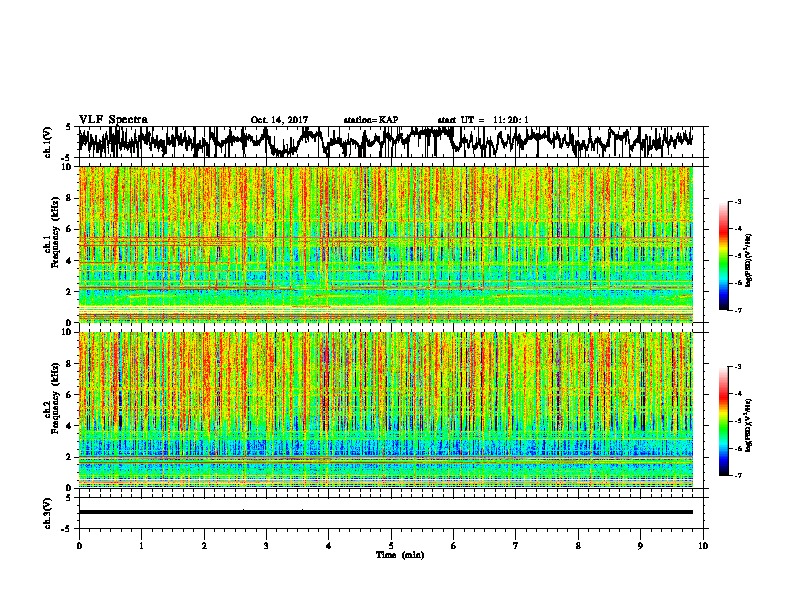Click the log(PSD) label beside ch.1 color bar
This screenshot has height=612, width=792.
[749, 260]
